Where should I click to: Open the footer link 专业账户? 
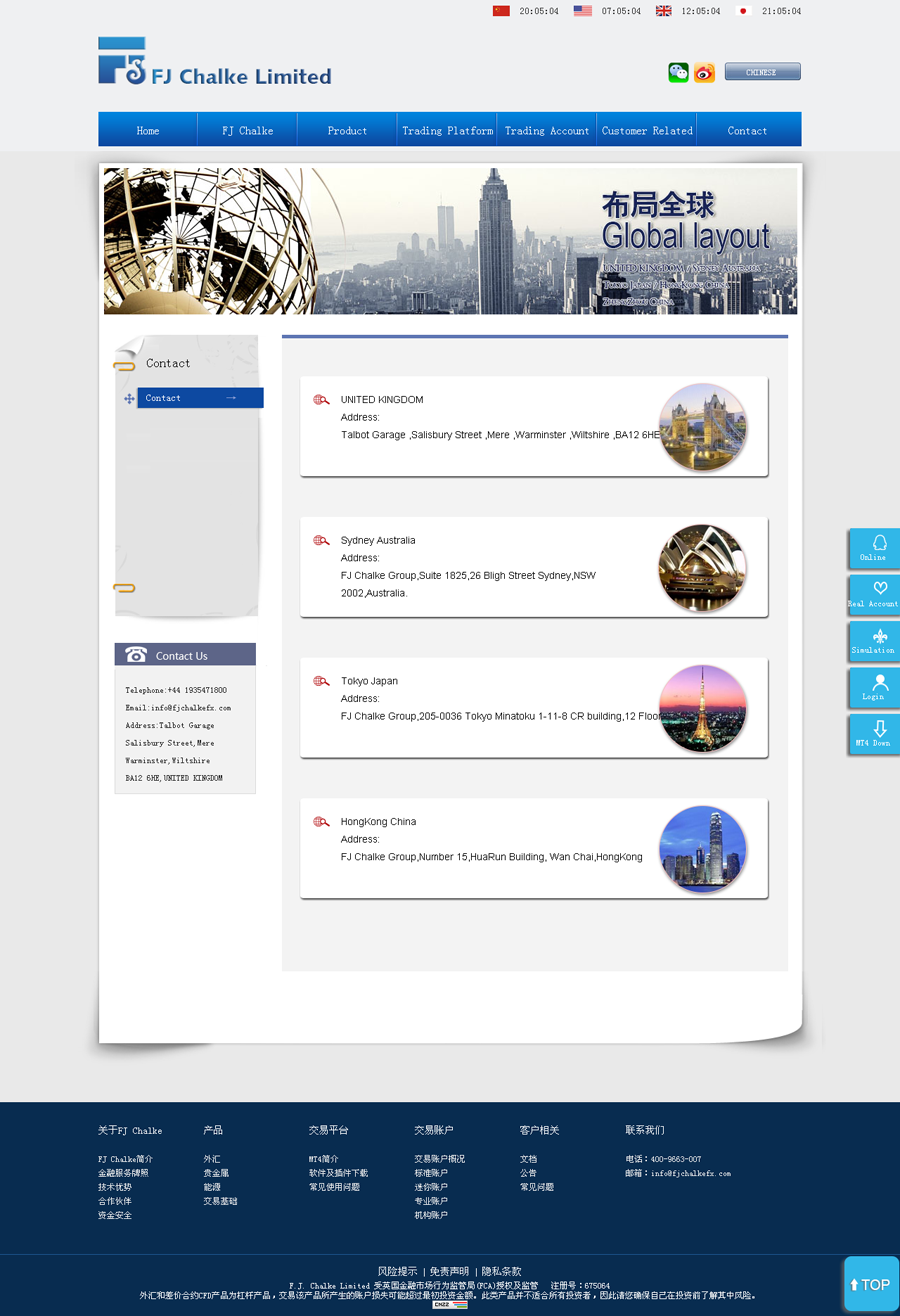click(431, 1201)
